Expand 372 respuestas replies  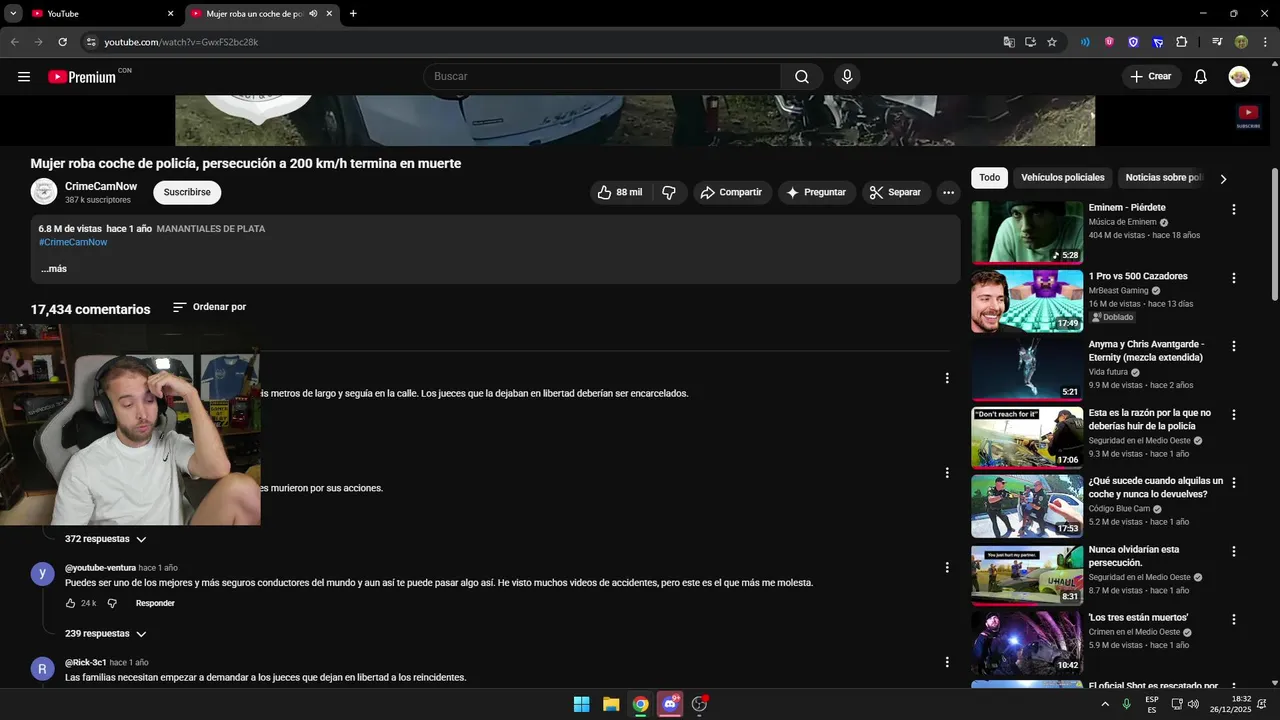[105, 539]
